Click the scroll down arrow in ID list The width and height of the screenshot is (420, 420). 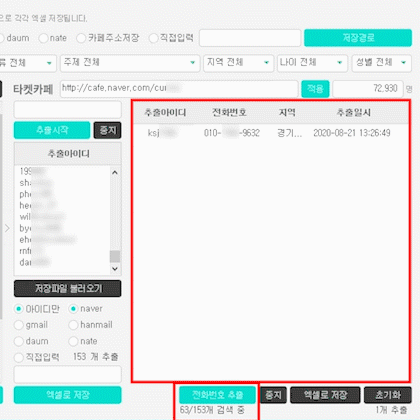click(x=115, y=269)
